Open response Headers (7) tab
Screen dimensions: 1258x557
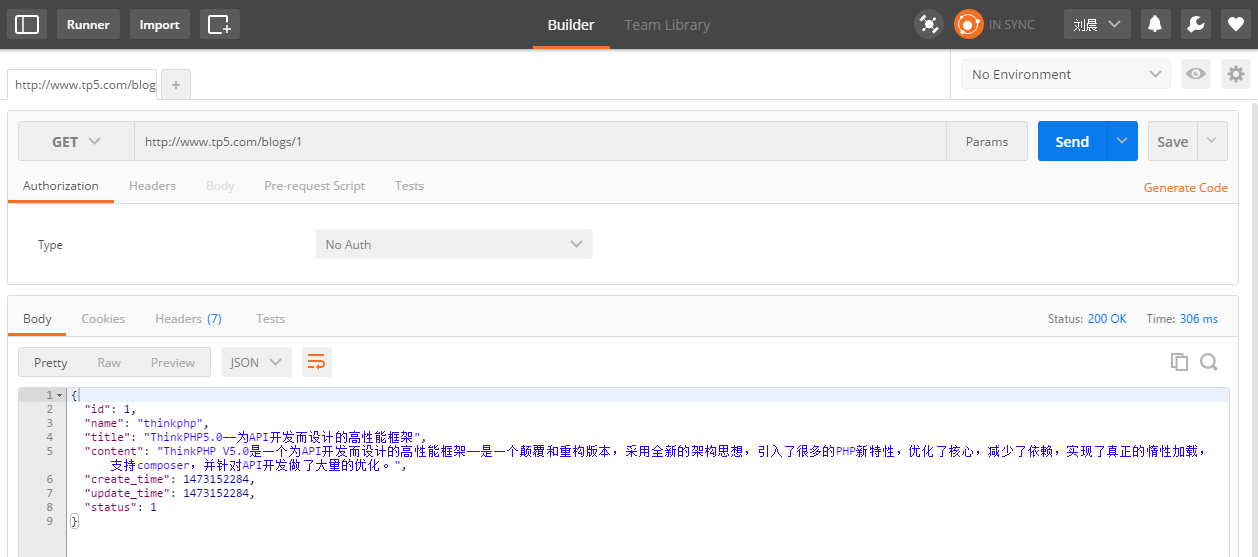coord(188,319)
